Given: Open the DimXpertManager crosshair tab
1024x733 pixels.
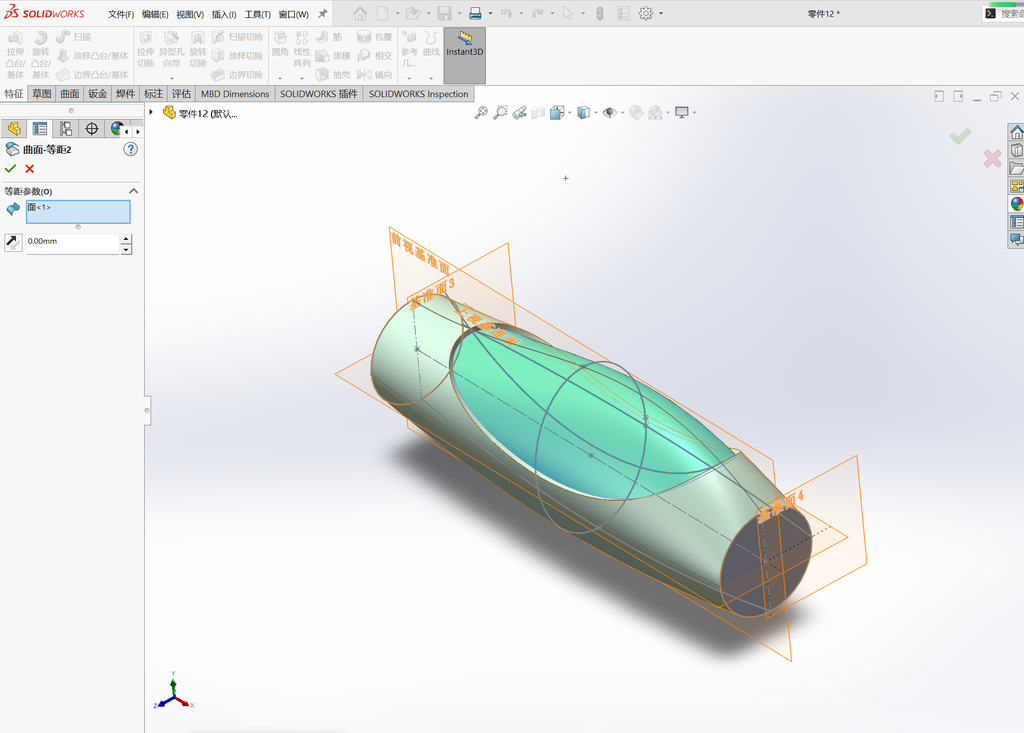Looking at the screenshot, I should (x=91, y=129).
